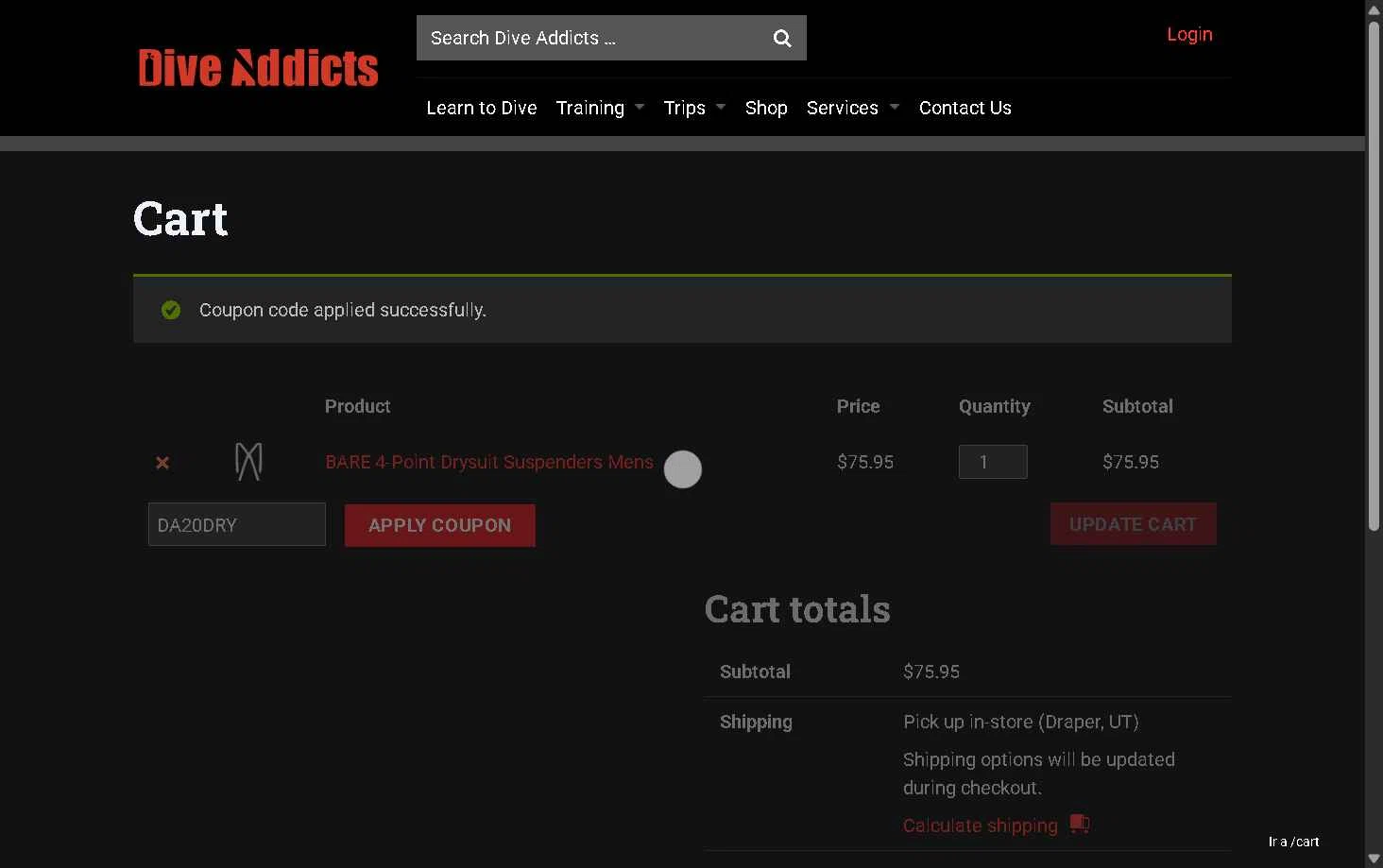Image resolution: width=1383 pixels, height=868 pixels.
Task: Remove BARE Drysuit Suspenders from cart
Action: tap(162, 463)
